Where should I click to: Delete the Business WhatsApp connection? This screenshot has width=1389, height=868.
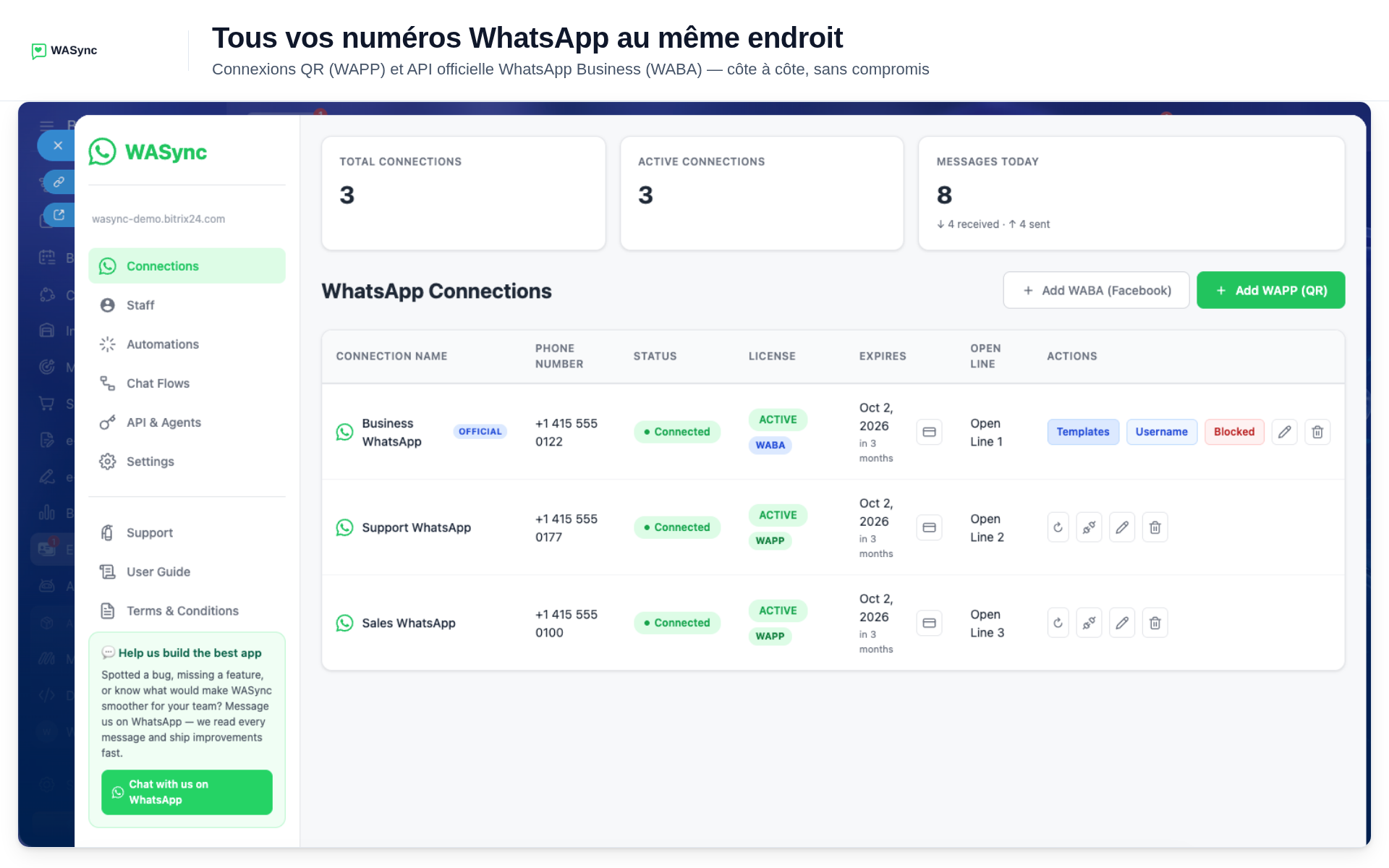tap(1317, 432)
